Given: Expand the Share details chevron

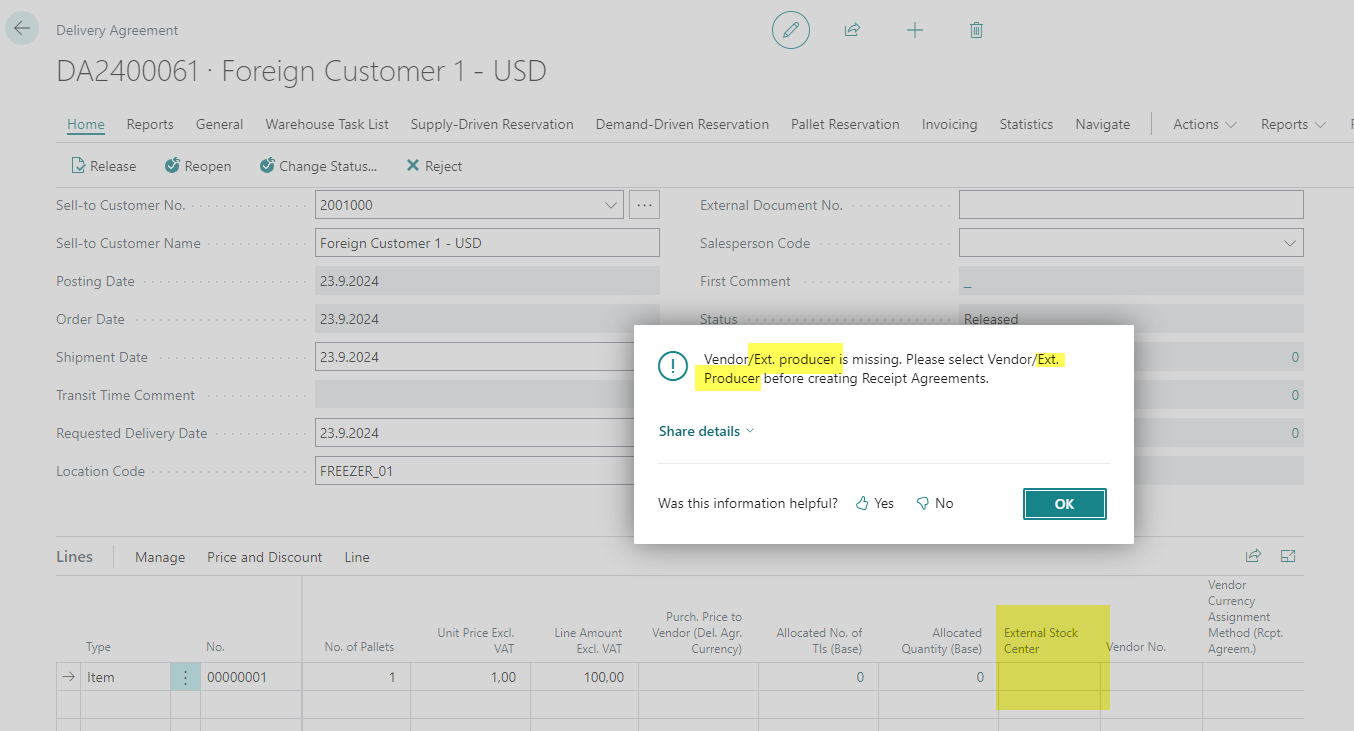Looking at the screenshot, I should click(x=751, y=431).
